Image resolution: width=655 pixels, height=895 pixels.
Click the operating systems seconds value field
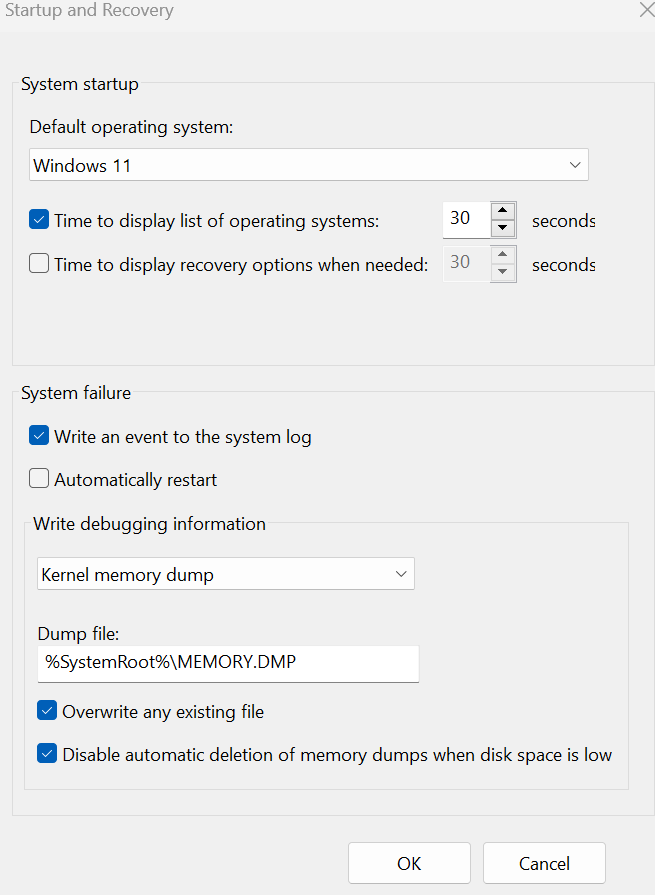[x=466, y=219]
